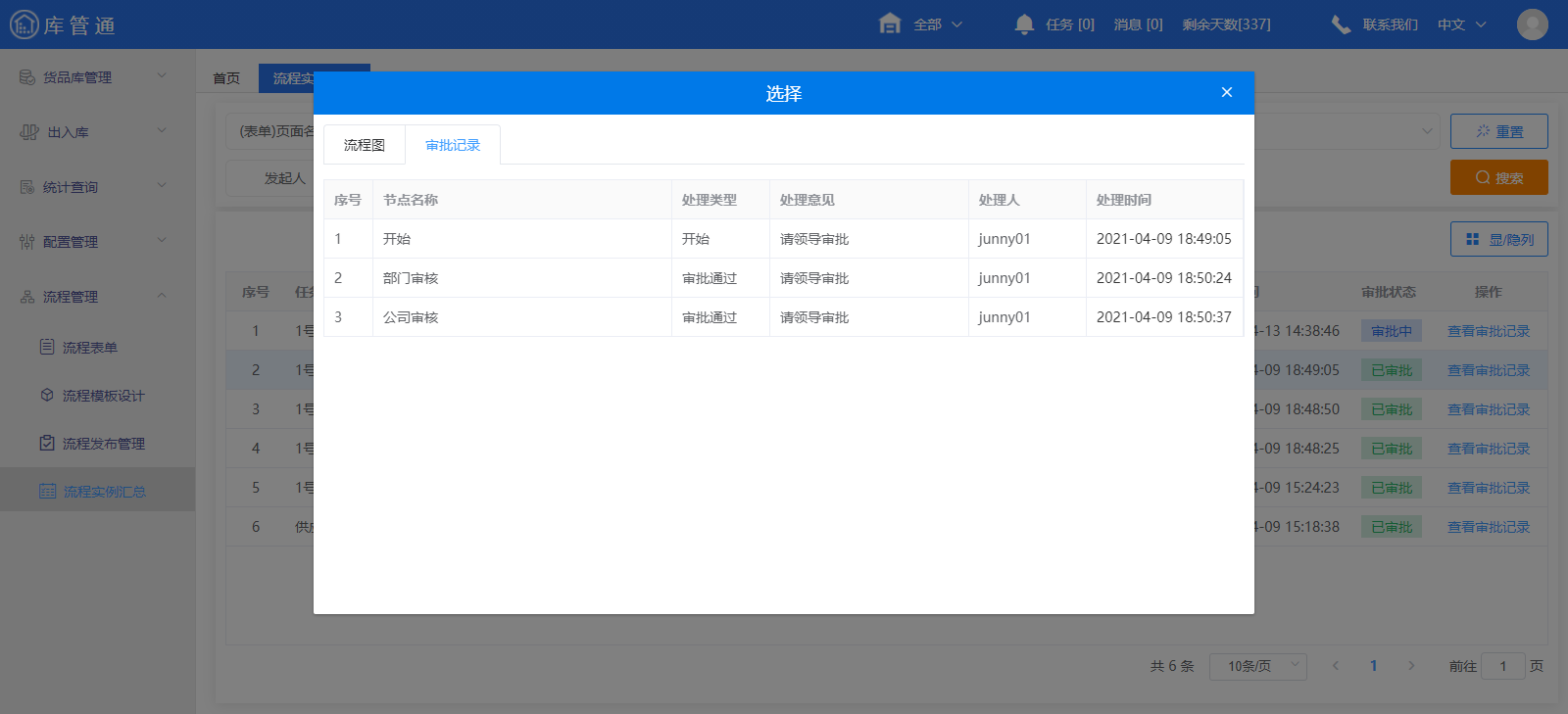This screenshot has width=1568, height=714.
Task: Open the user avatar menu
Action: (1532, 24)
